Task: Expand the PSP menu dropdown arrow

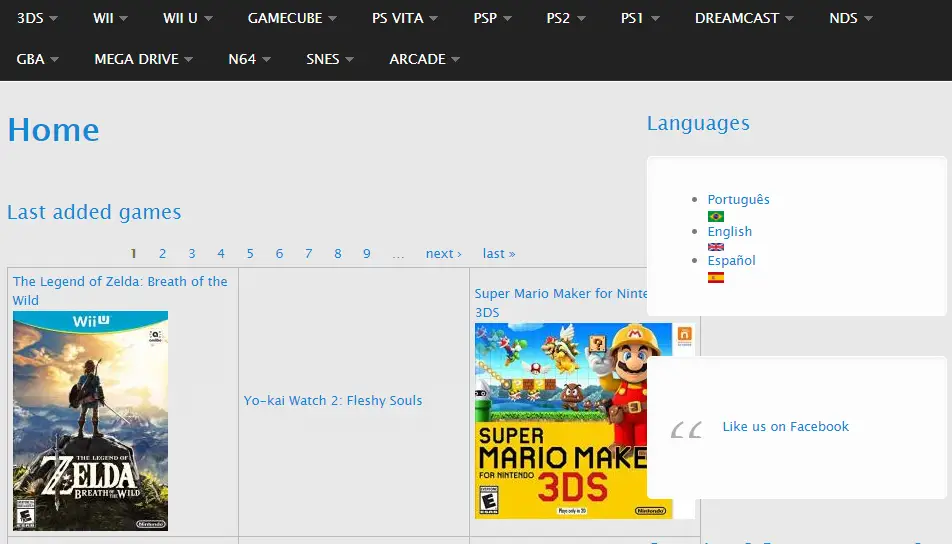Action: point(508,19)
